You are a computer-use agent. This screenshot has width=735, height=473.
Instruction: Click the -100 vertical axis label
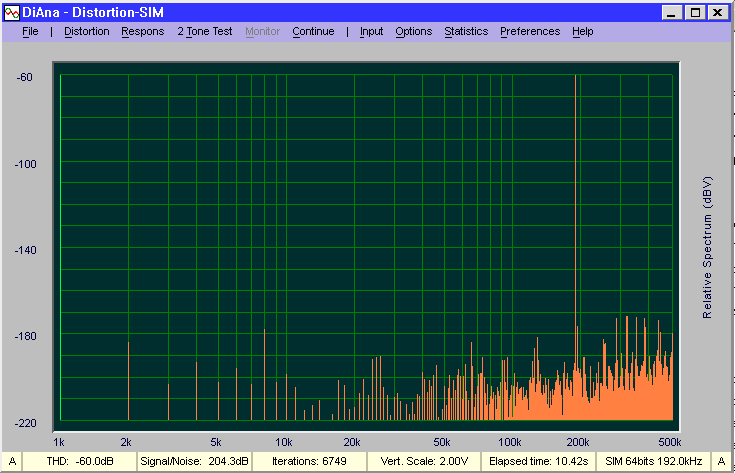point(25,164)
